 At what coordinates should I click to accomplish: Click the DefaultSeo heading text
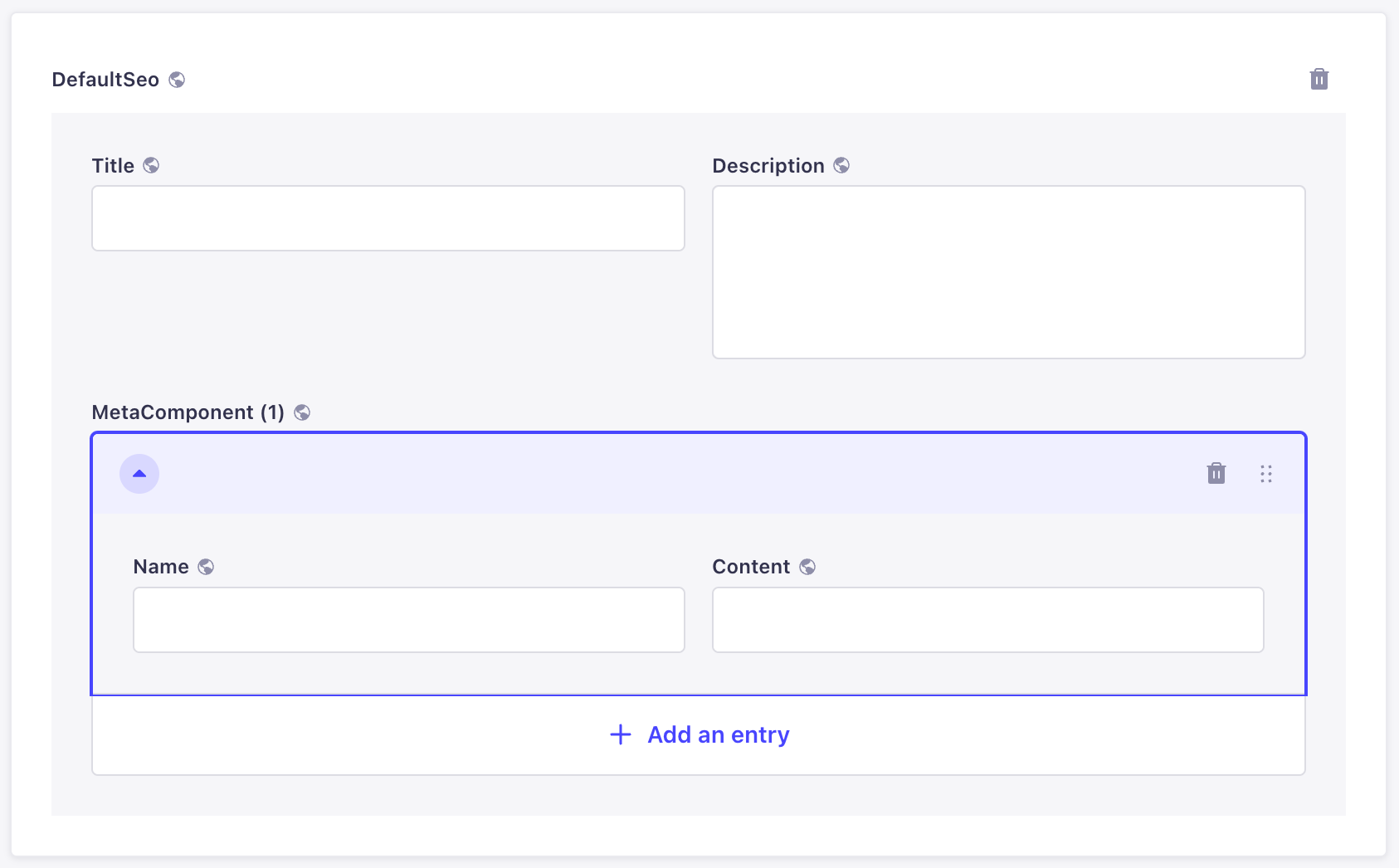tap(105, 80)
